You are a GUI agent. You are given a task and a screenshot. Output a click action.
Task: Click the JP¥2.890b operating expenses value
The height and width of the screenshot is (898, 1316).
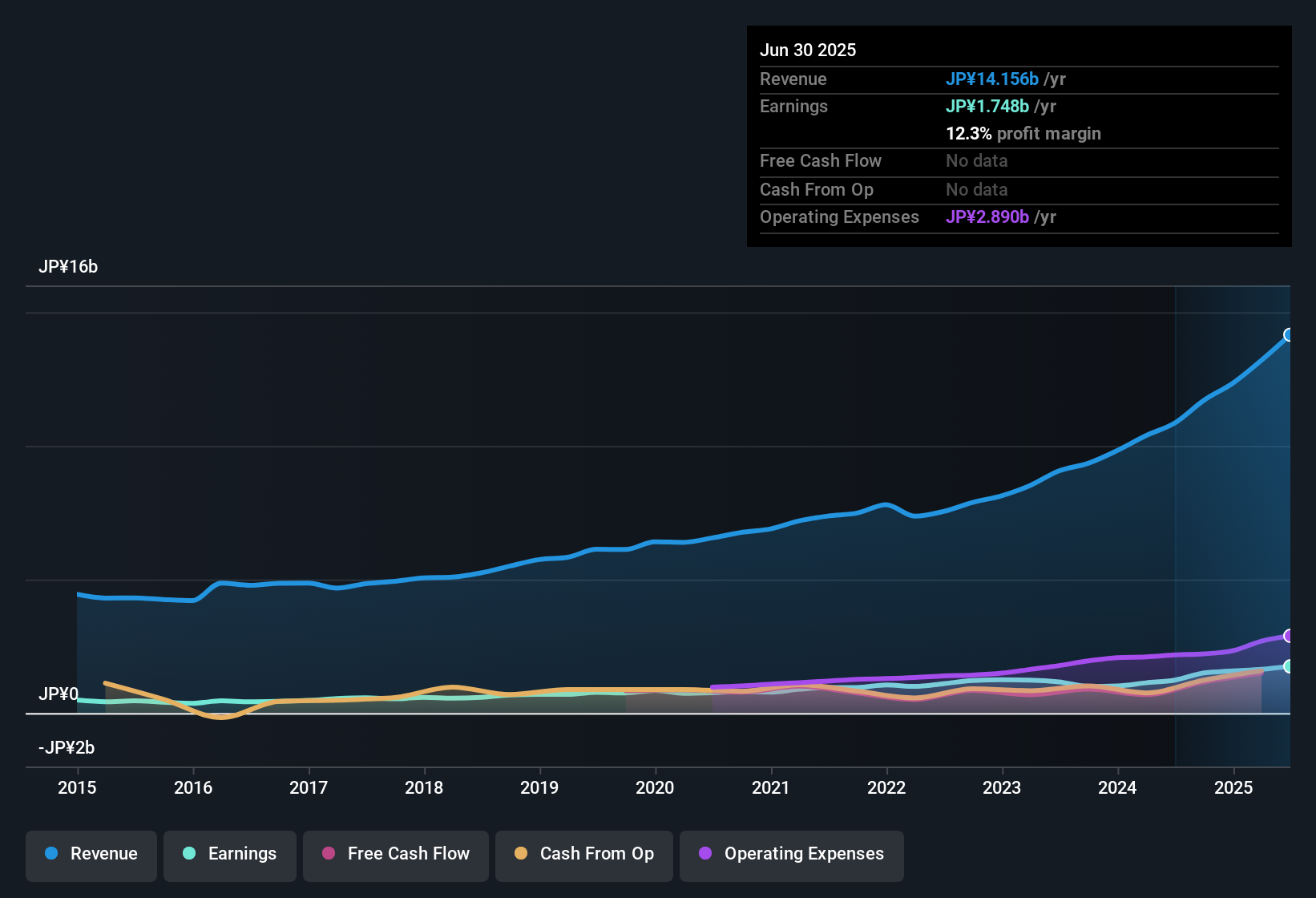pyautogui.click(x=987, y=216)
